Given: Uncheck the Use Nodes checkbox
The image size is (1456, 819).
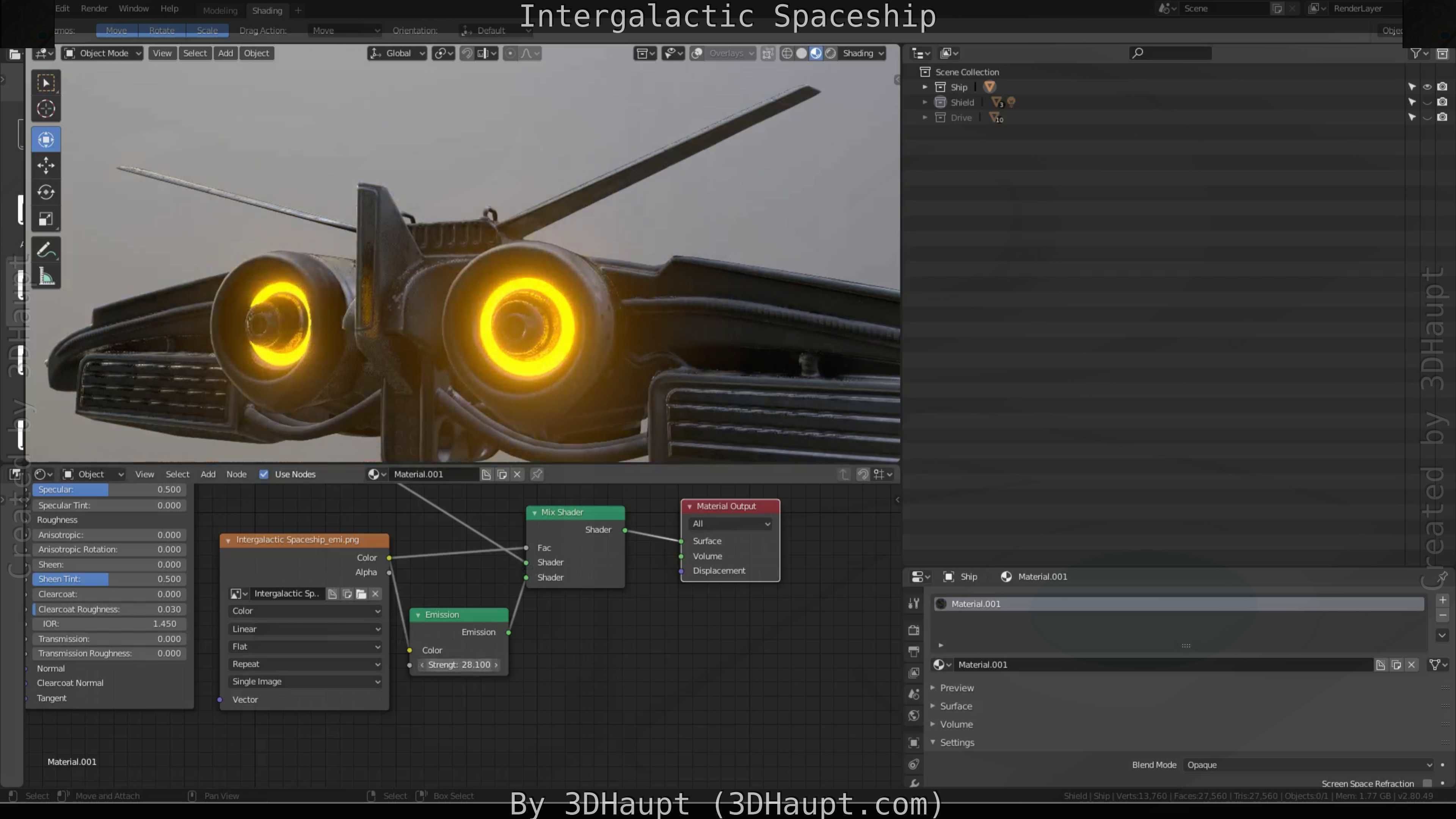Looking at the screenshot, I should tap(264, 474).
